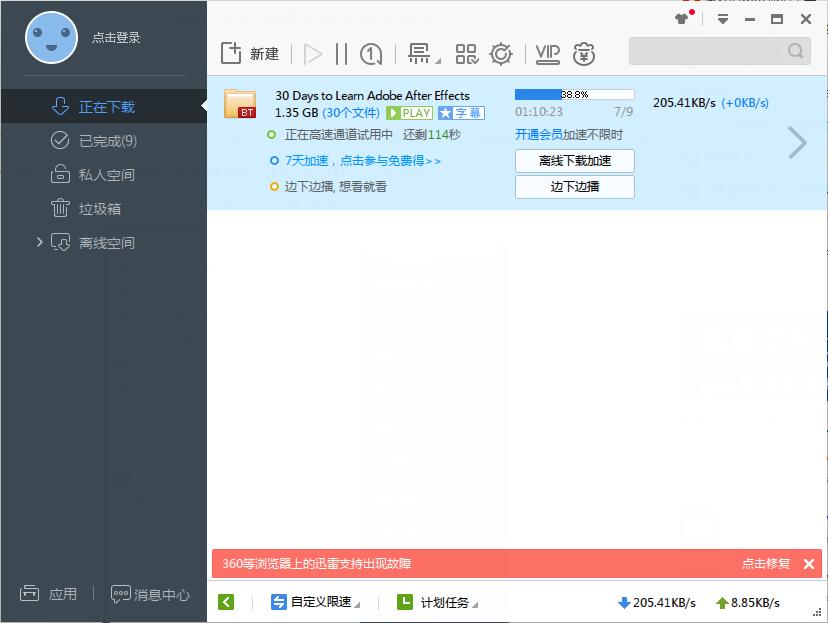Click the lock icon beside 私人空间
The height and width of the screenshot is (623, 828).
[x=60, y=174]
